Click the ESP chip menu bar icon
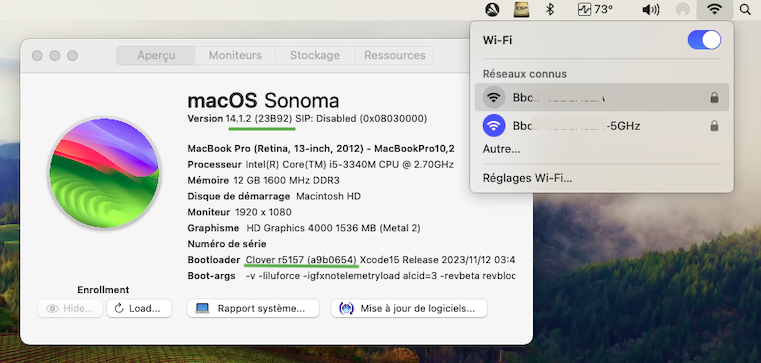The height and width of the screenshot is (363, 761). pyautogui.click(x=521, y=9)
